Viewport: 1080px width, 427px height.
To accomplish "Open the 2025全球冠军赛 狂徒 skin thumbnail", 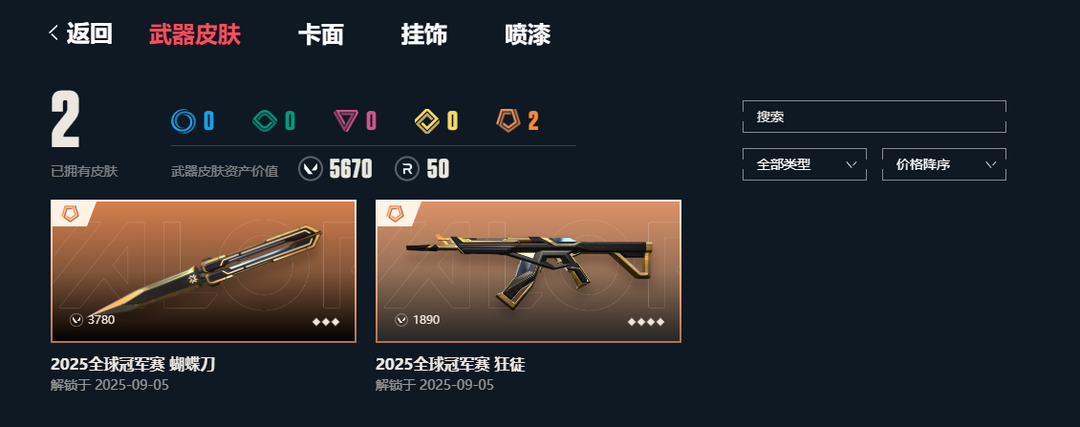I will click(x=528, y=271).
